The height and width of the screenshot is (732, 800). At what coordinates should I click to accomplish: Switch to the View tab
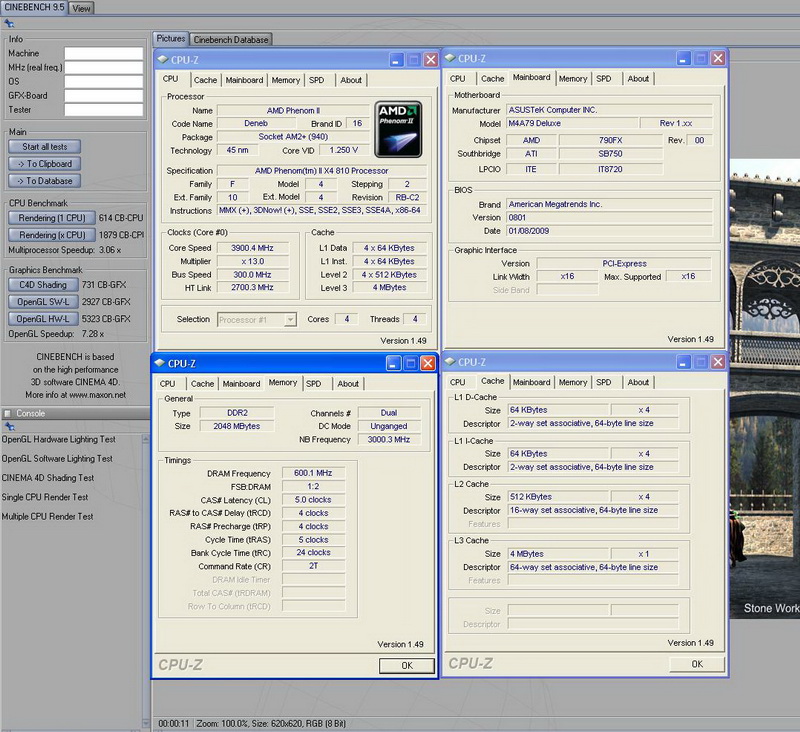[82, 8]
